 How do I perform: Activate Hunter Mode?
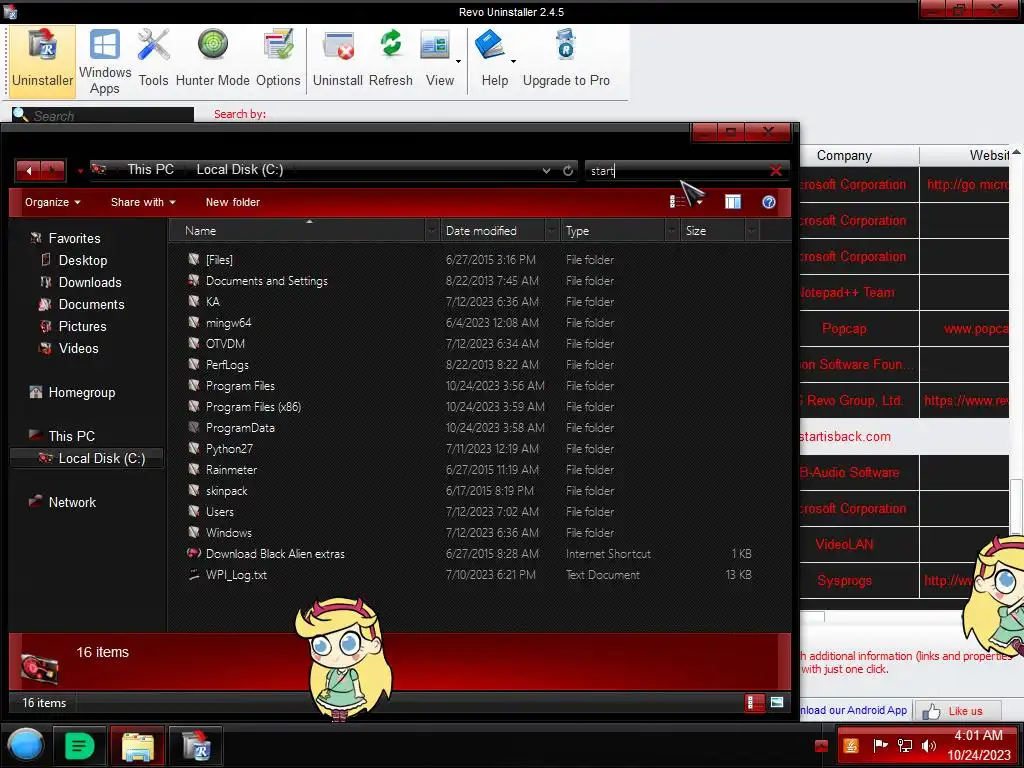point(212,61)
